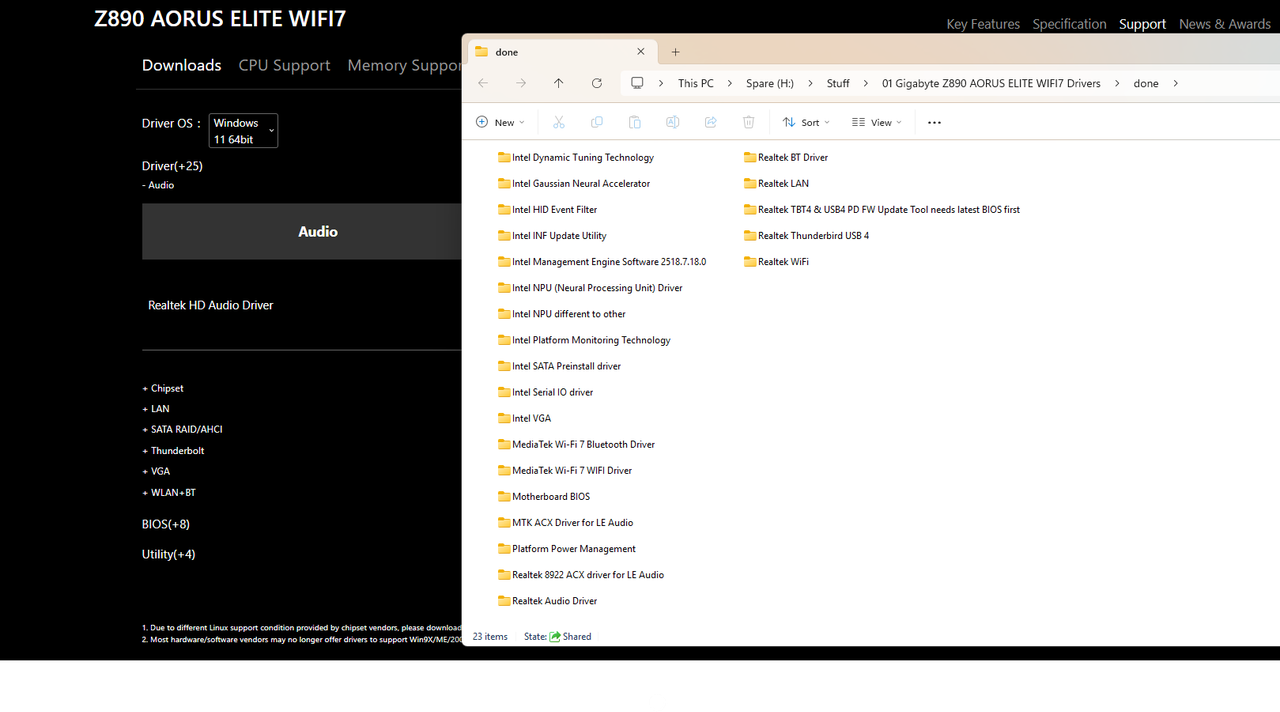Open the See more ellipsis menu
1280x712 pixels.
tap(934, 122)
